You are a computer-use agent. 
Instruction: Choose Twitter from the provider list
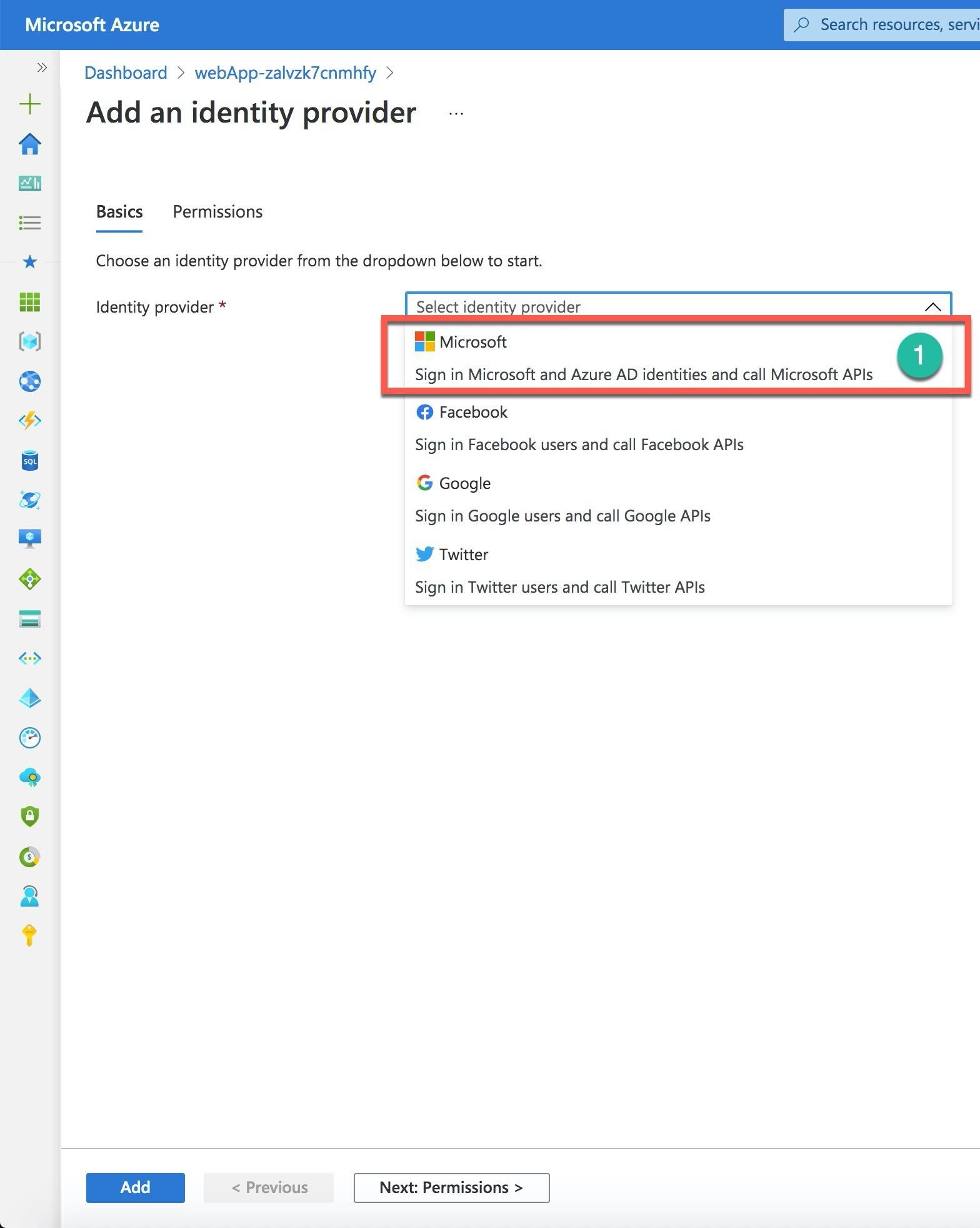click(678, 571)
